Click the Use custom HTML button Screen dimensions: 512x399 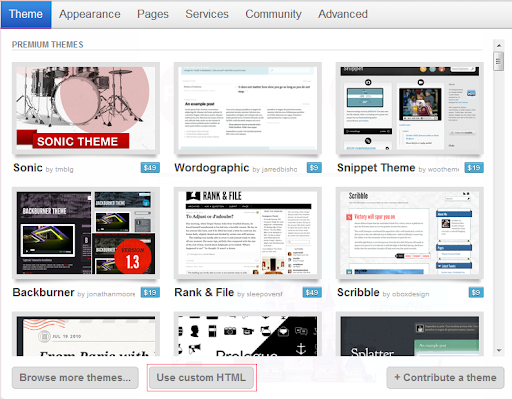(x=201, y=378)
